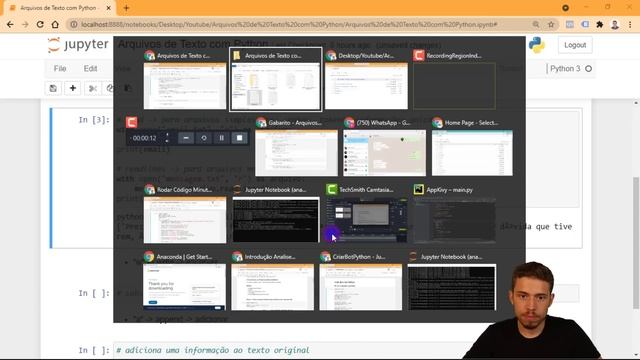Switch to the first 'Arquivos de Texto c...' Chrome window thumbnail
This screenshot has height=360, width=640.
(184, 86)
